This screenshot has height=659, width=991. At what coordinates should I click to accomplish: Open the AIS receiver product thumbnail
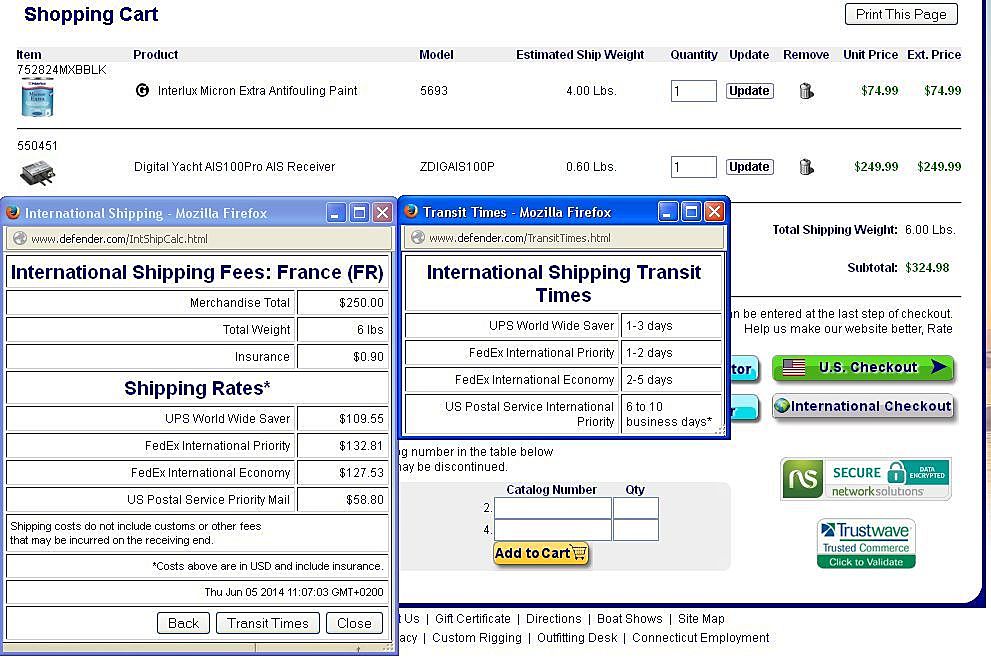[x=37, y=172]
